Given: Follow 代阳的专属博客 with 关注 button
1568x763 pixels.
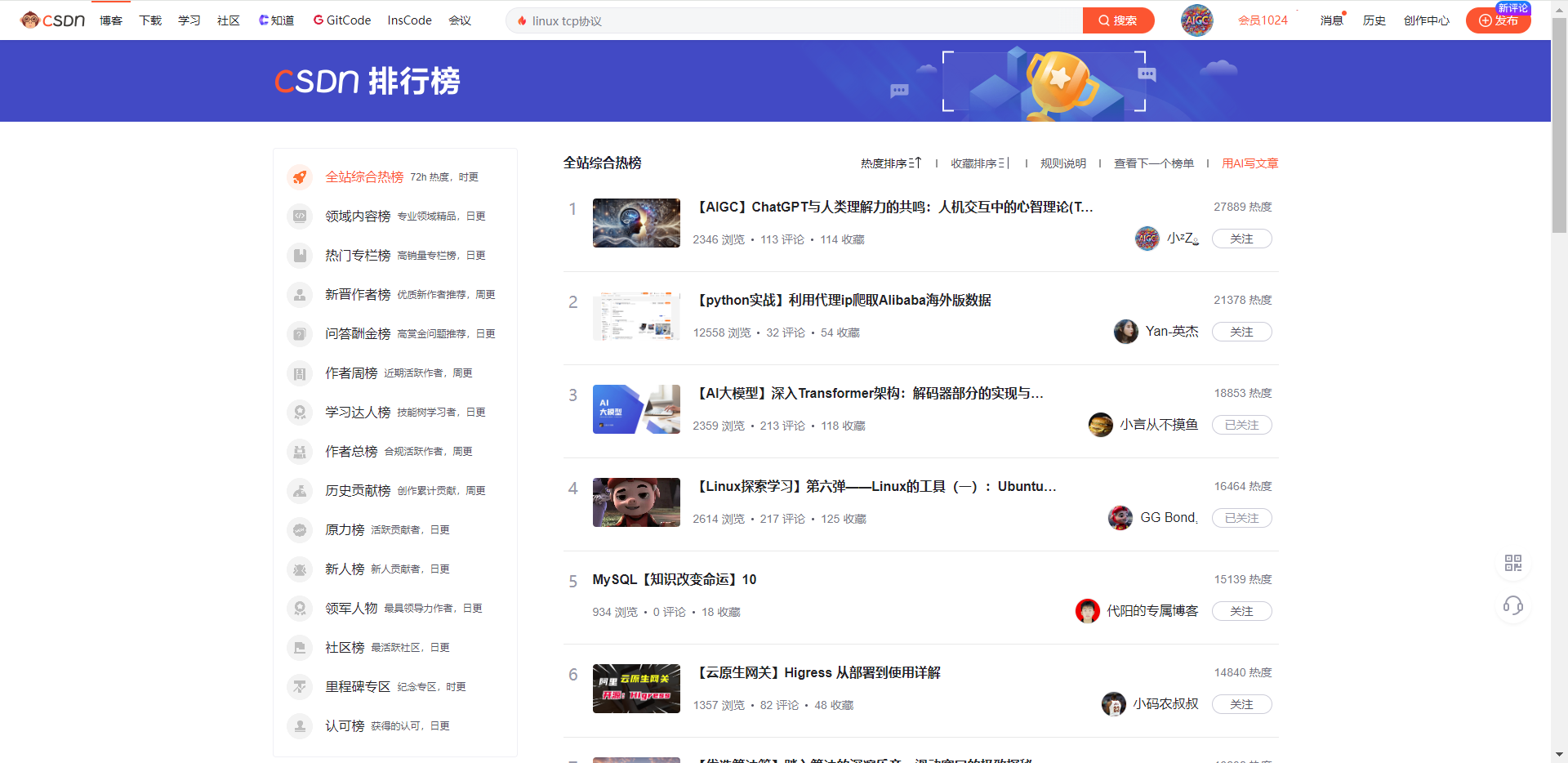Looking at the screenshot, I should click(x=1241, y=611).
